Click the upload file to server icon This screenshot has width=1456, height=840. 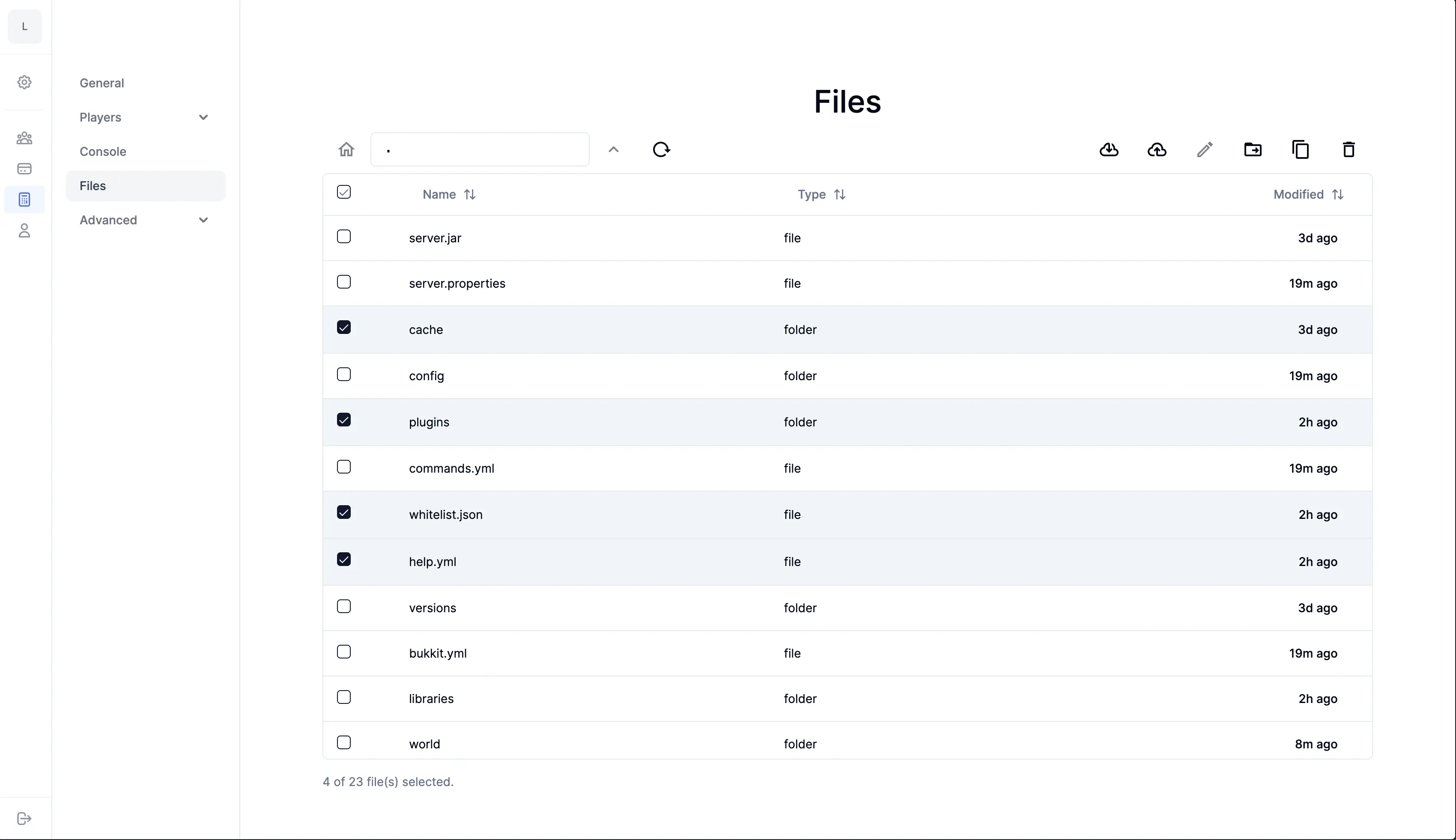pyautogui.click(x=1157, y=149)
